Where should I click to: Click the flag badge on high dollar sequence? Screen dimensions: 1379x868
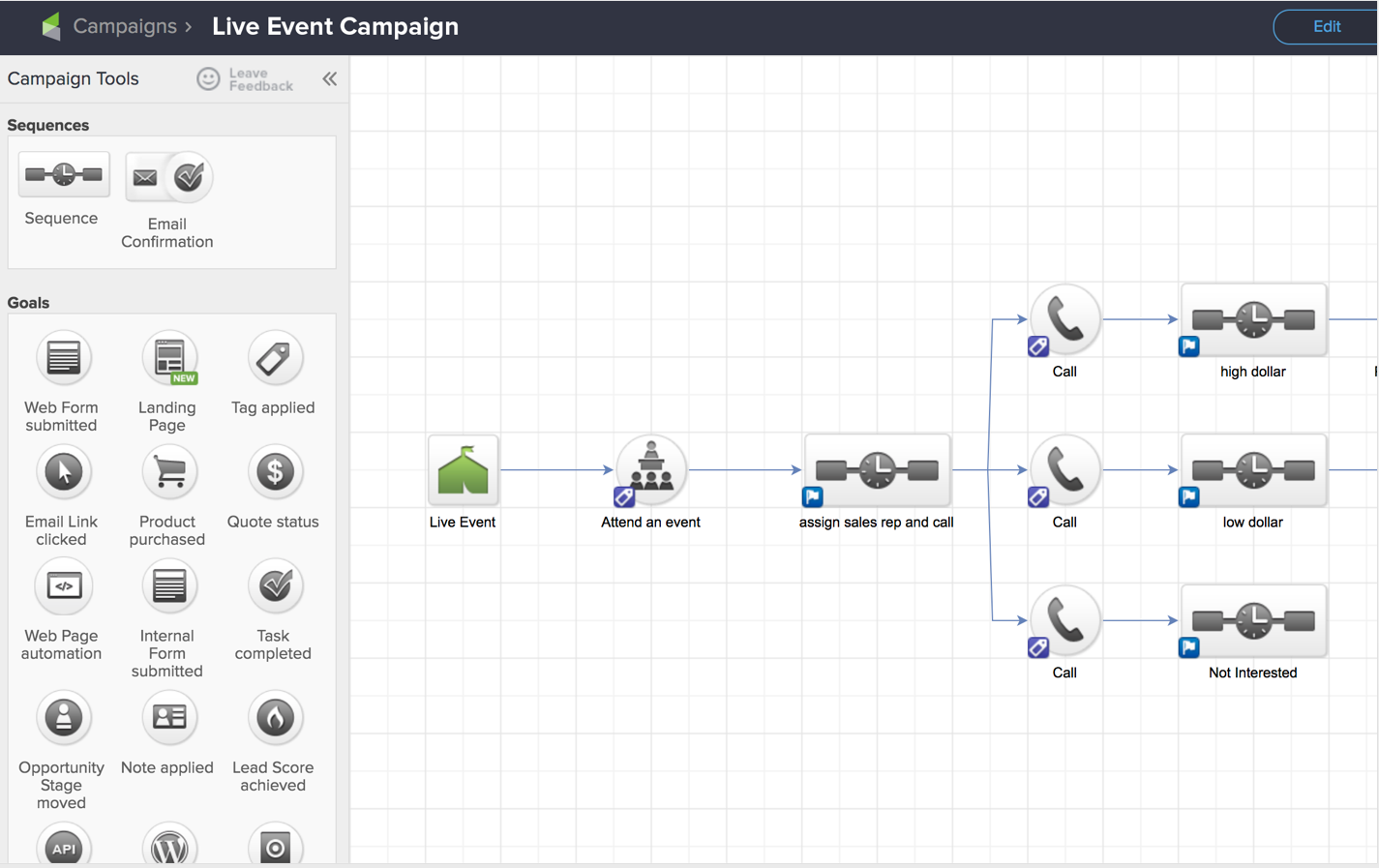[1189, 346]
